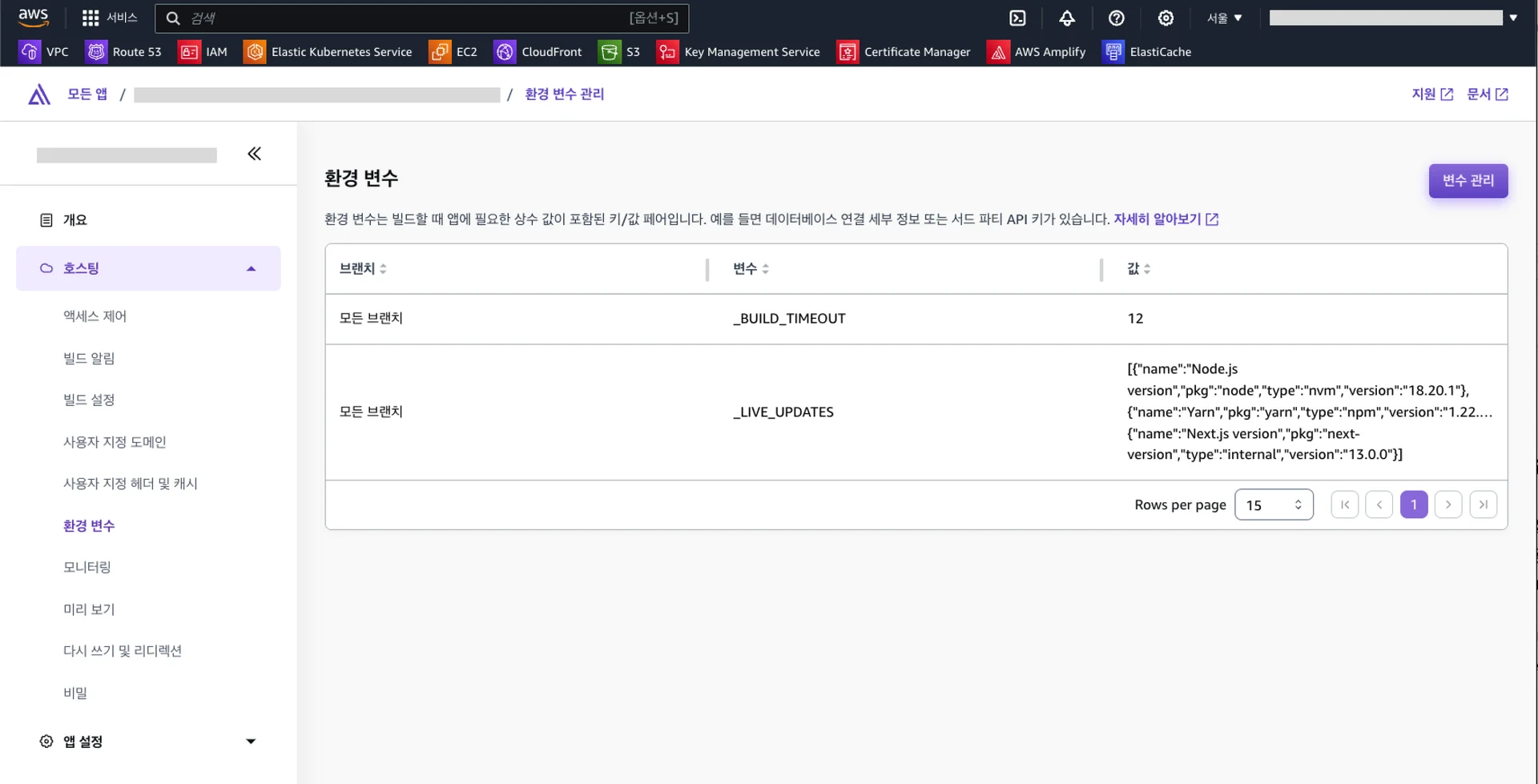The width and height of the screenshot is (1538, 784).
Task: Click the 변수 관리 button
Action: click(x=1468, y=181)
